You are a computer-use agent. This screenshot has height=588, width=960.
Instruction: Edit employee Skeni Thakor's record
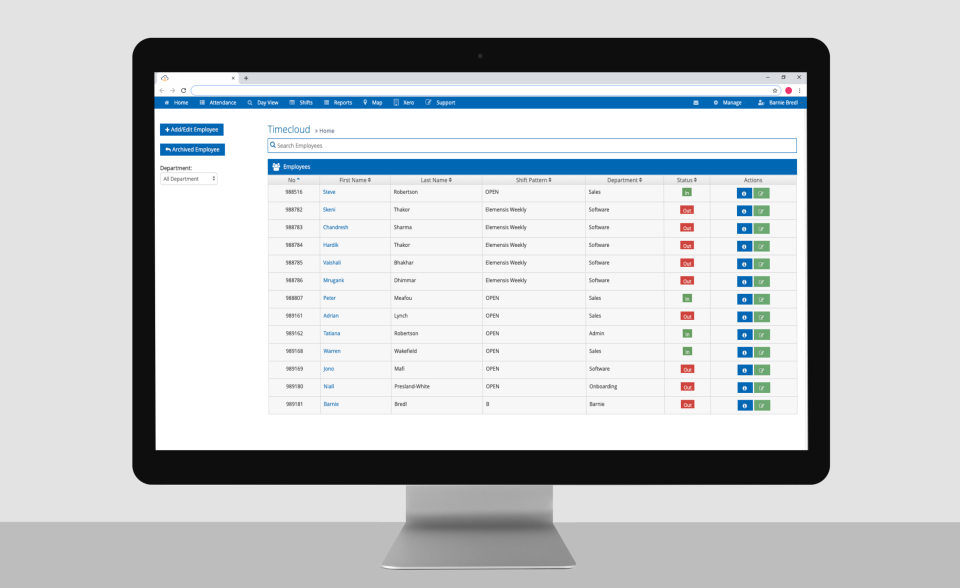coord(762,211)
